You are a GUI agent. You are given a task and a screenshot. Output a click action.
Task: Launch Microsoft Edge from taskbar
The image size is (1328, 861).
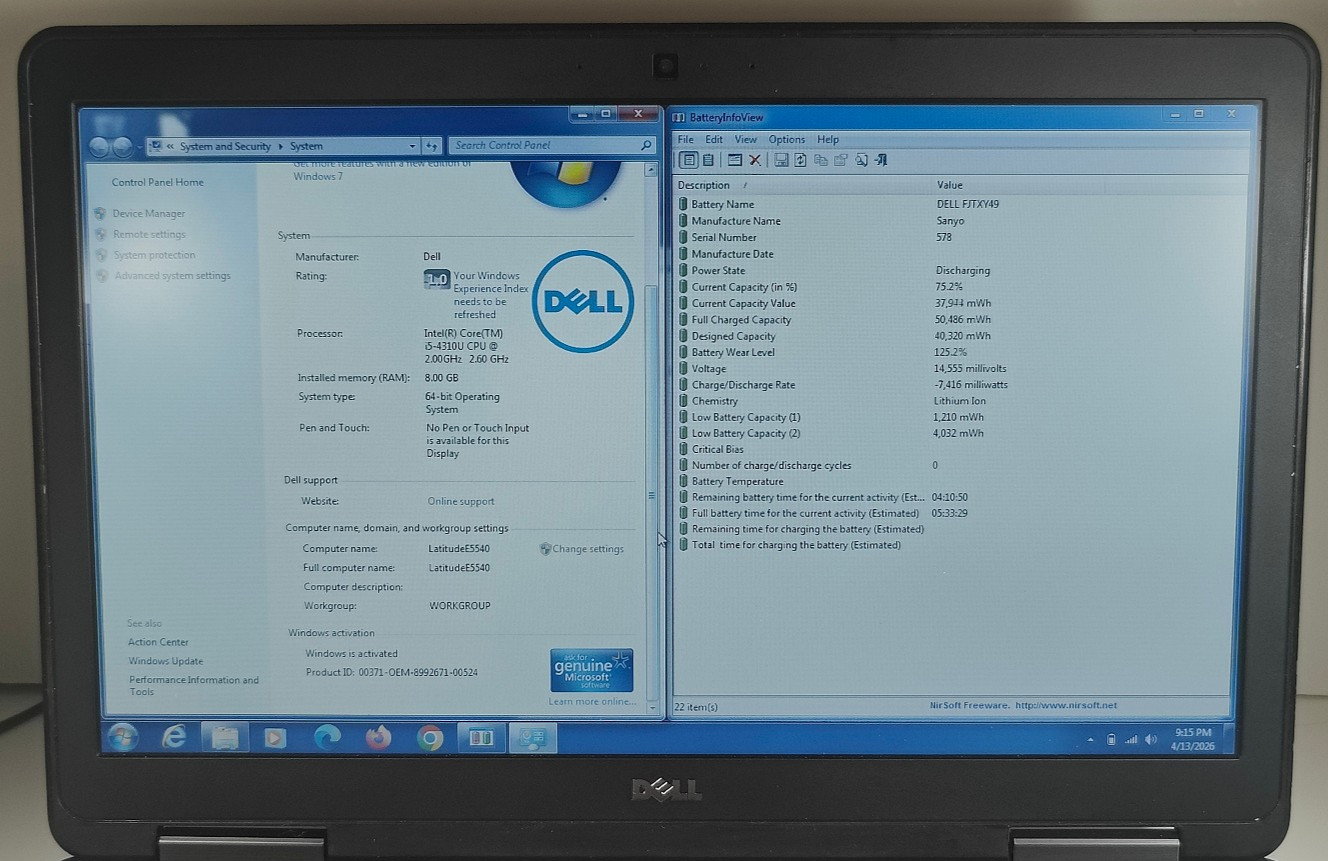click(327, 738)
